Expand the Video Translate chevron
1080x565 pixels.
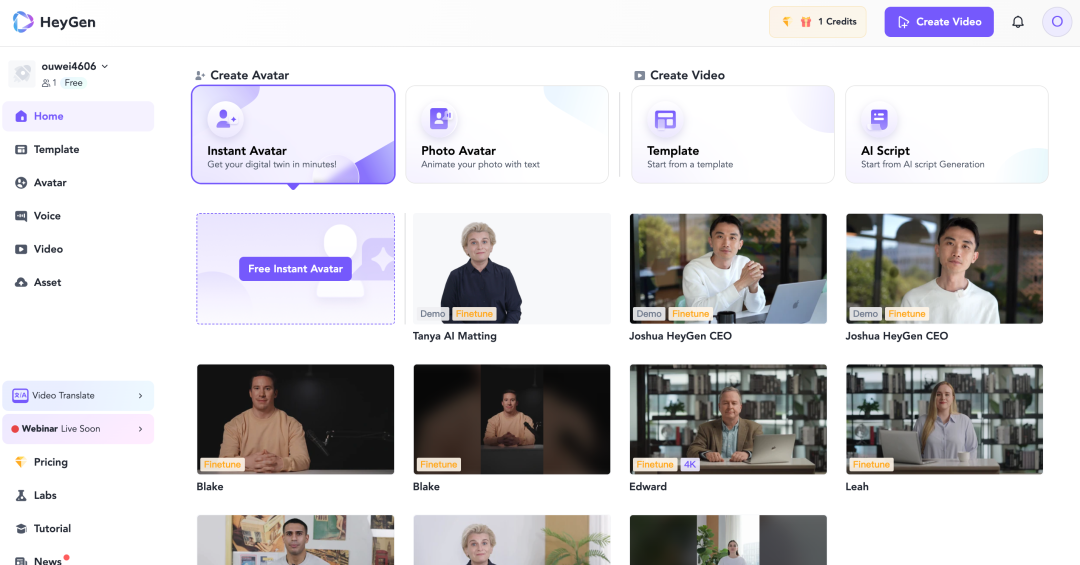141,396
